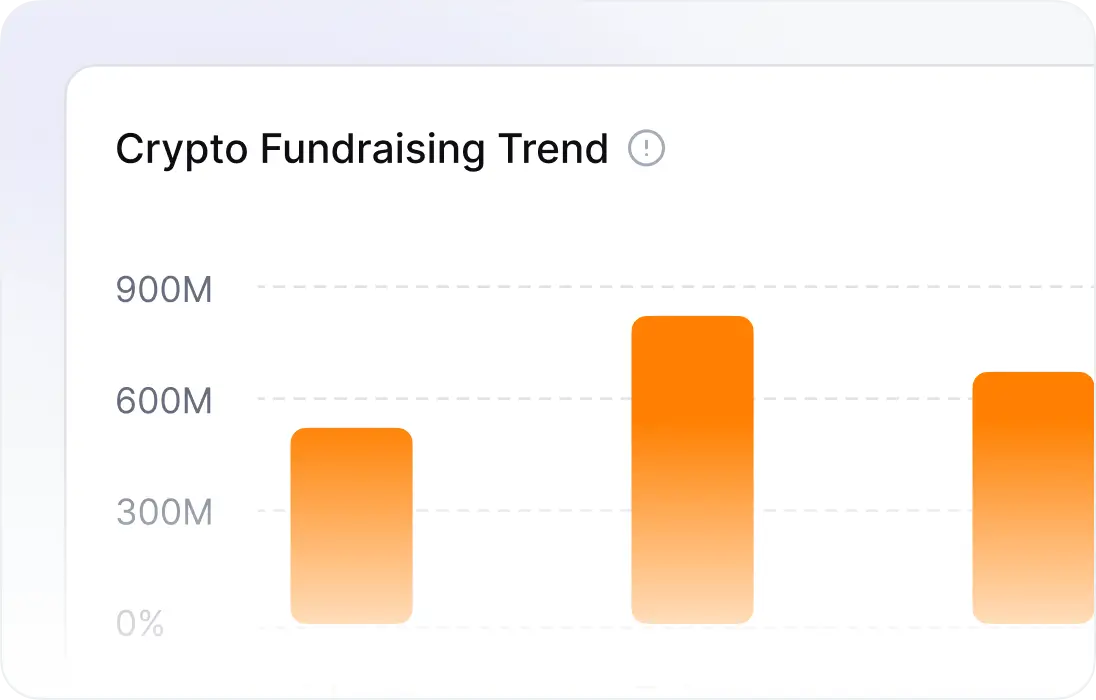
Task: Click the 300M dashed gridline between last two bars
Action: [862, 511]
